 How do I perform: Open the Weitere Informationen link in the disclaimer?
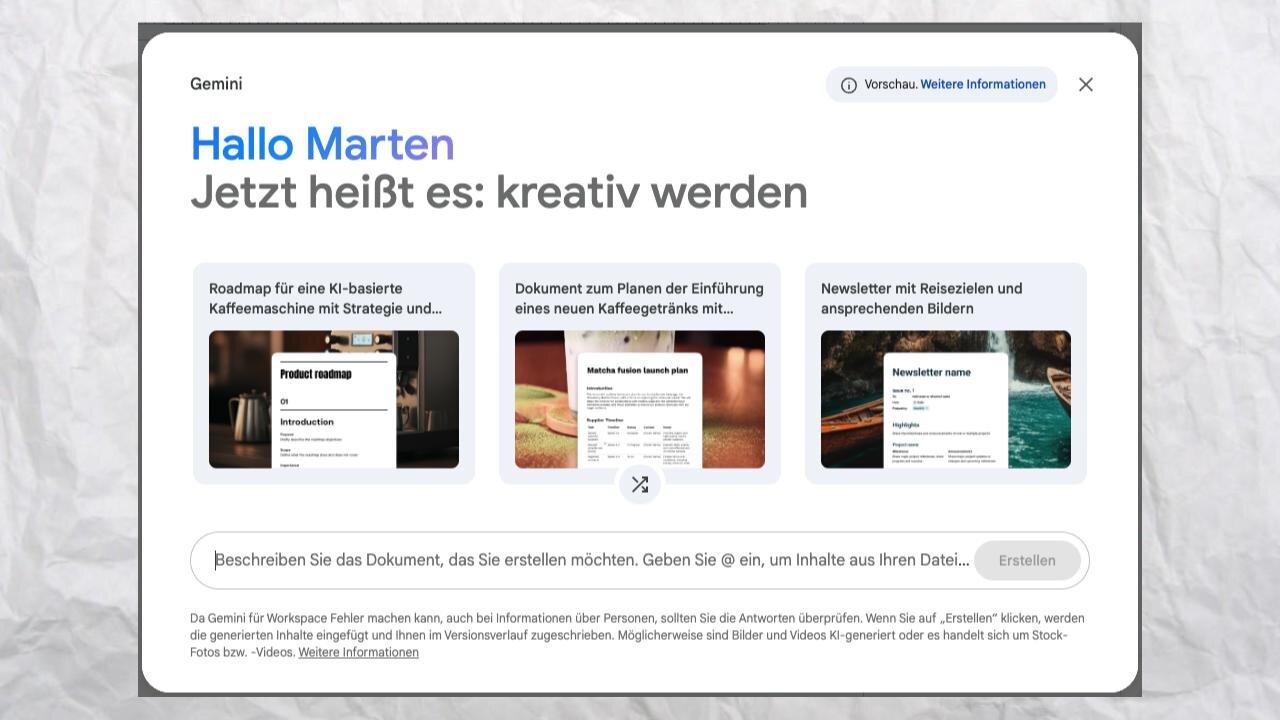(x=358, y=652)
